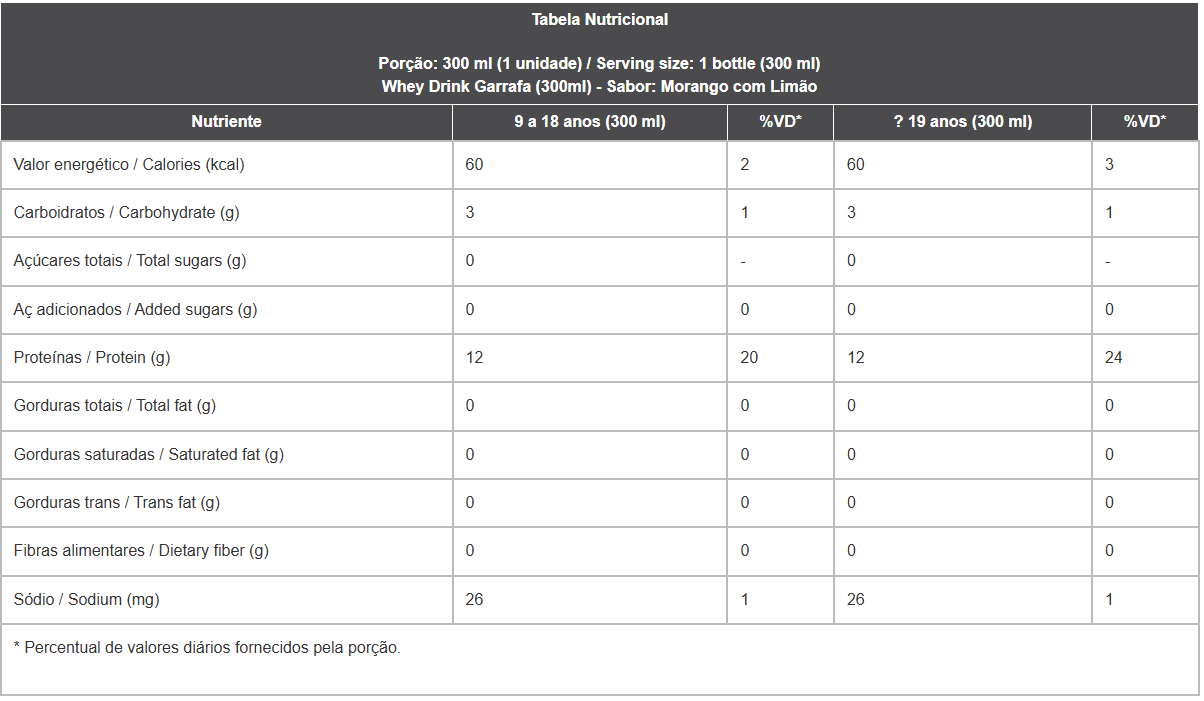Image resolution: width=1204 pixels, height=701 pixels.
Task: Select the Fibras alimentares / Dietary fiber label
Action: (141, 550)
